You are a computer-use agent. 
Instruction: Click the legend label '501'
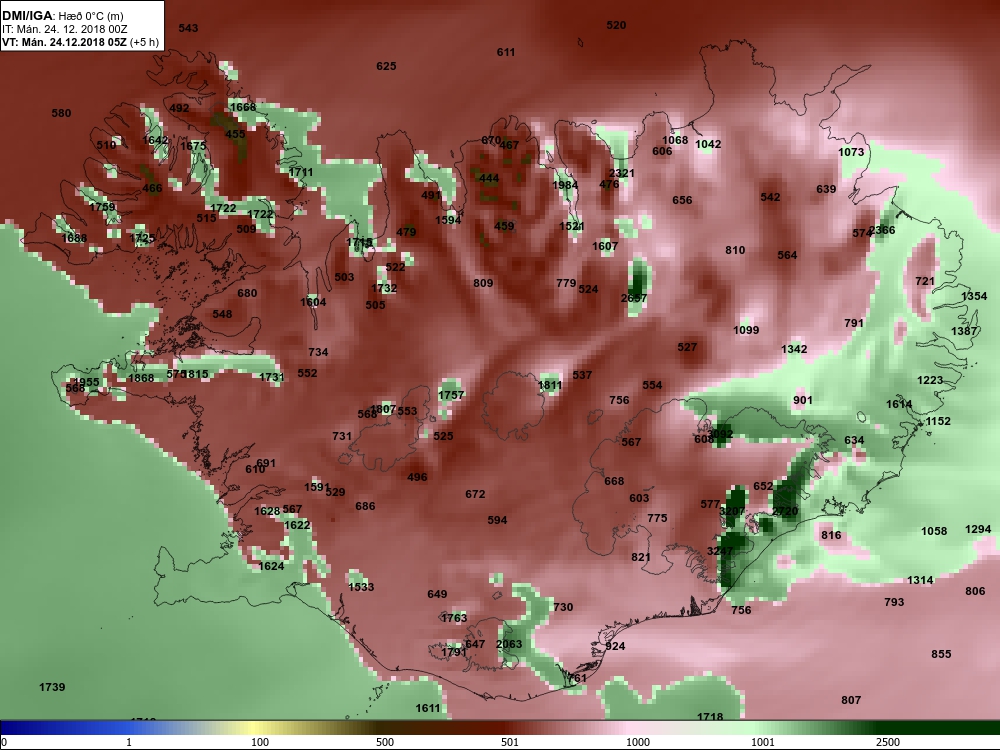tap(510, 742)
